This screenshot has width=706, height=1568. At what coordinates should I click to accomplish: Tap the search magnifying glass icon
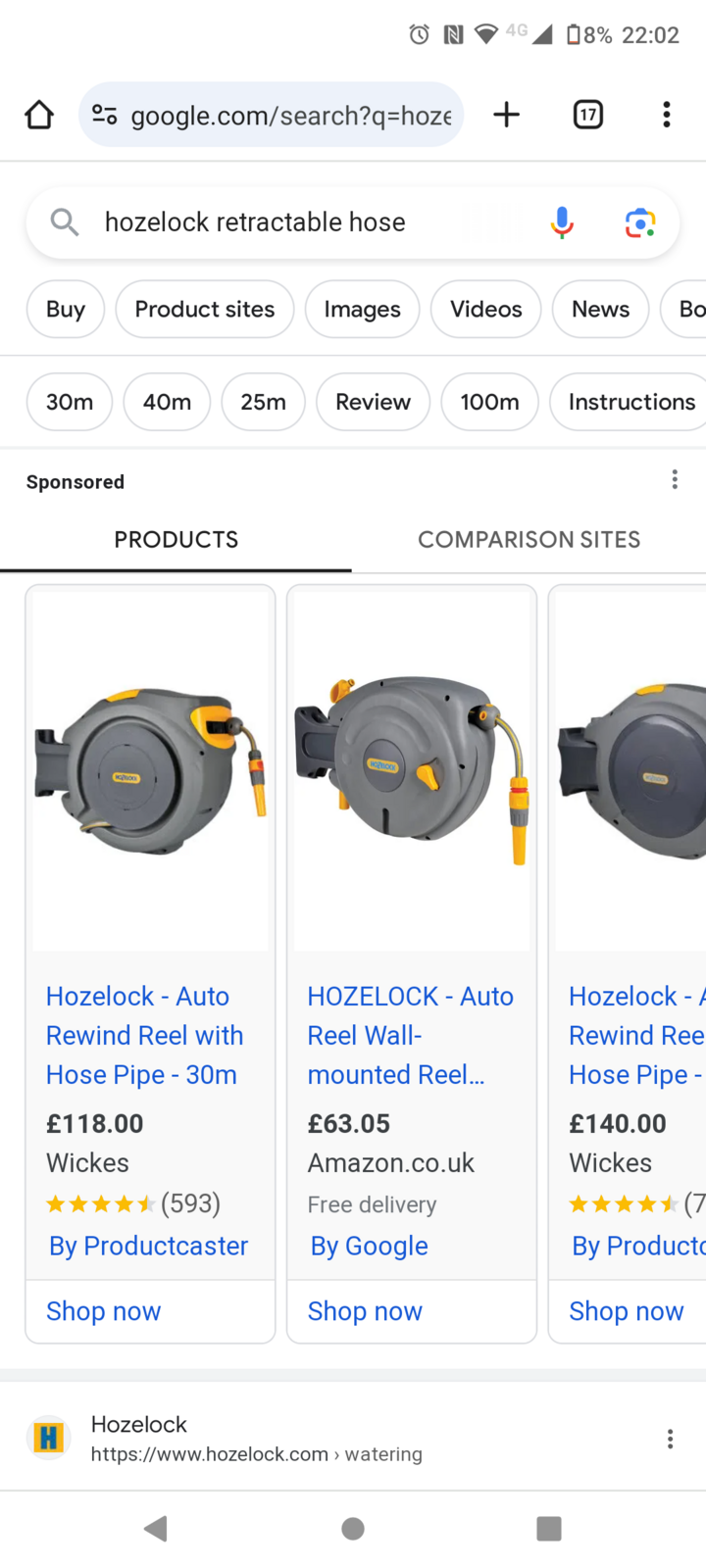point(64,222)
